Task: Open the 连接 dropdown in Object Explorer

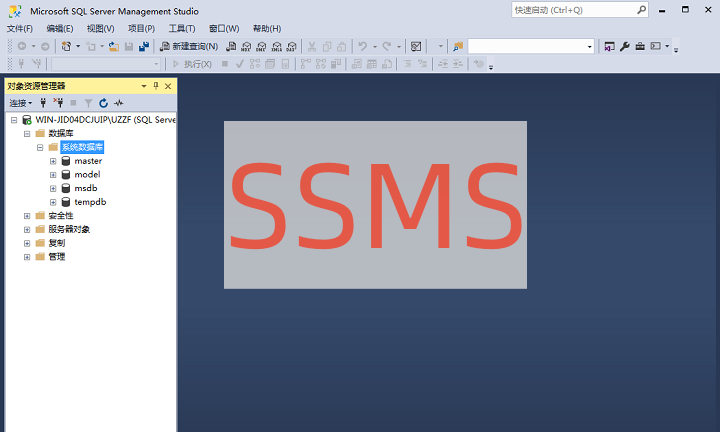Action: point(21,103)
